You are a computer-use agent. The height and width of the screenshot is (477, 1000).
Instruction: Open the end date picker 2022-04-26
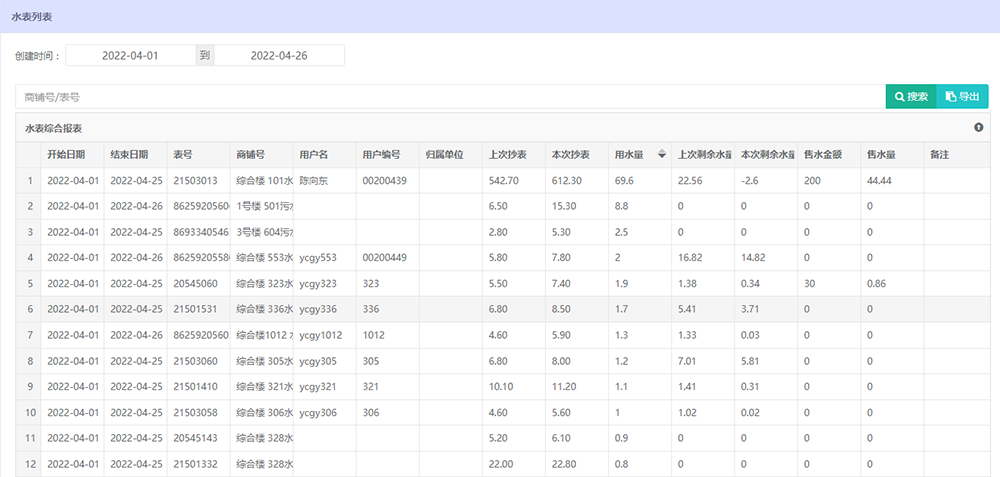(x=279, y=56)
